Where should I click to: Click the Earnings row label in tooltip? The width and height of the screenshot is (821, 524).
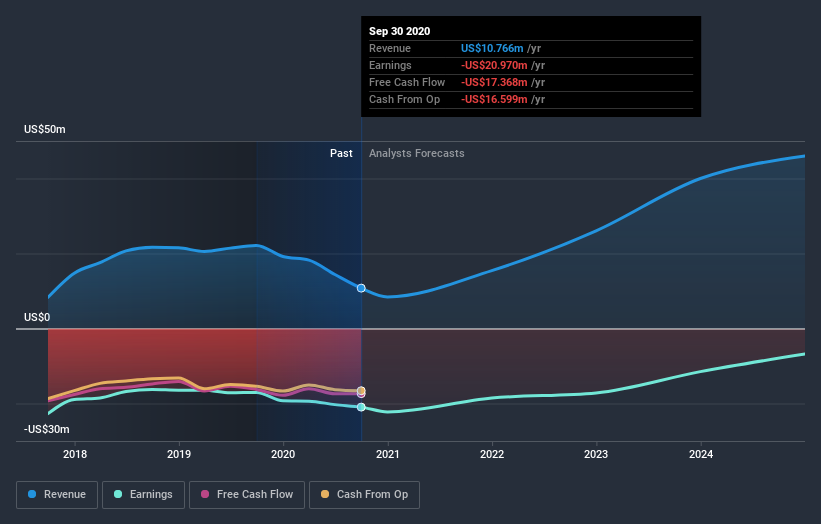pos(390,65)
